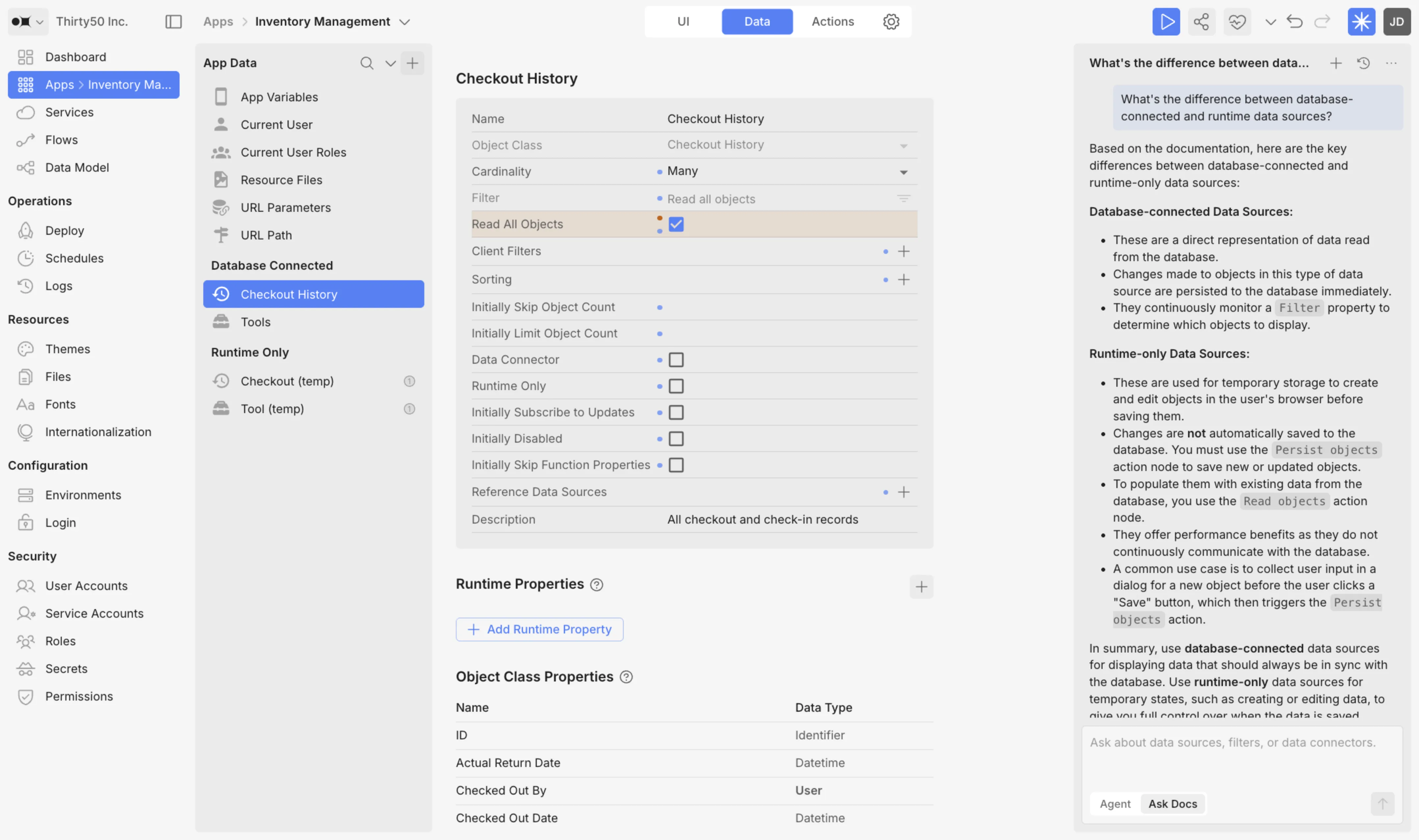Enable the Runtime Only checkbox
This screenshot has width=1419, height=840.
coord(676,386)
